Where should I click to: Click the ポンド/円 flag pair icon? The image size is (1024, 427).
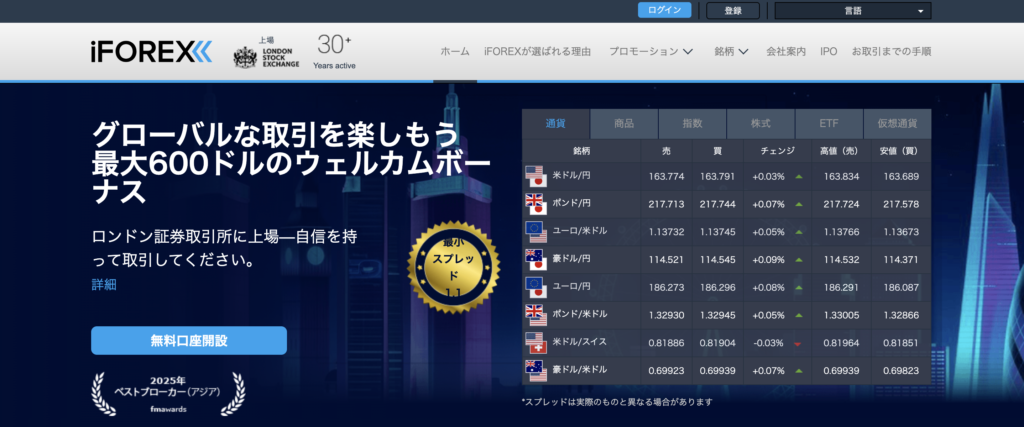pos(536,204)
